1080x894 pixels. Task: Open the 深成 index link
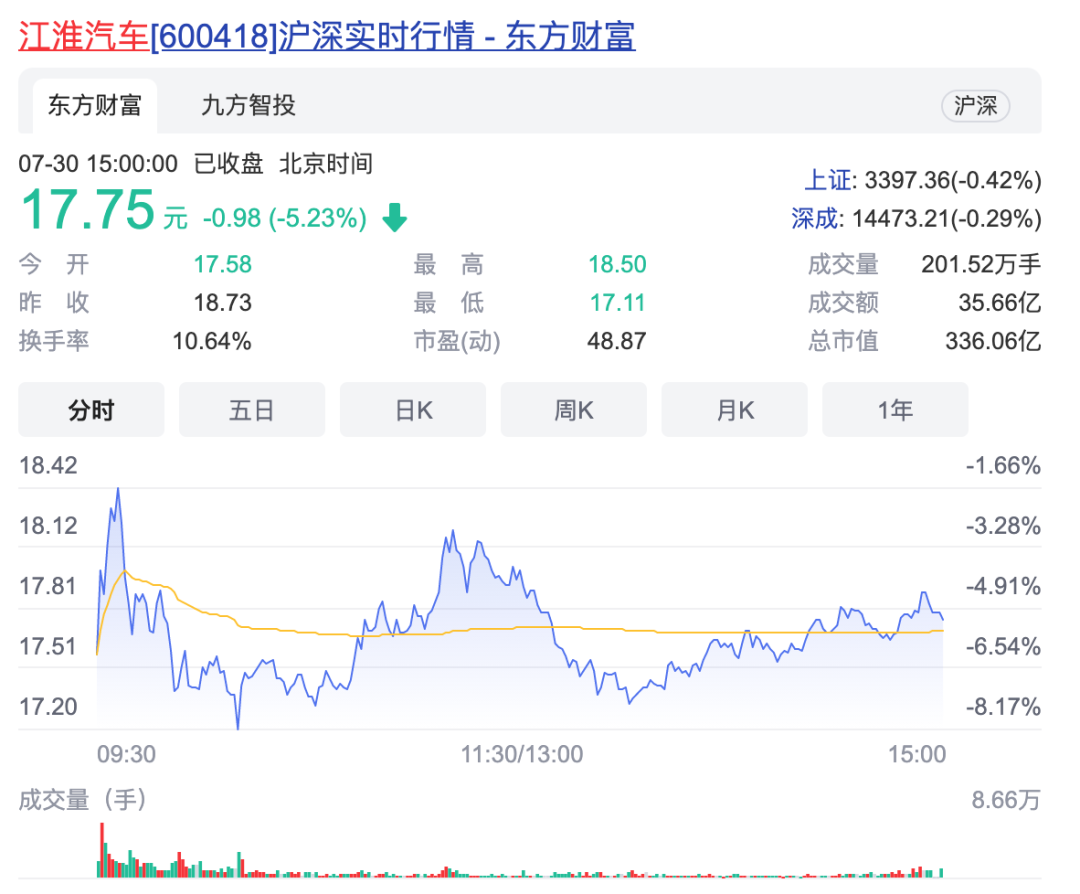coord(816,219)
